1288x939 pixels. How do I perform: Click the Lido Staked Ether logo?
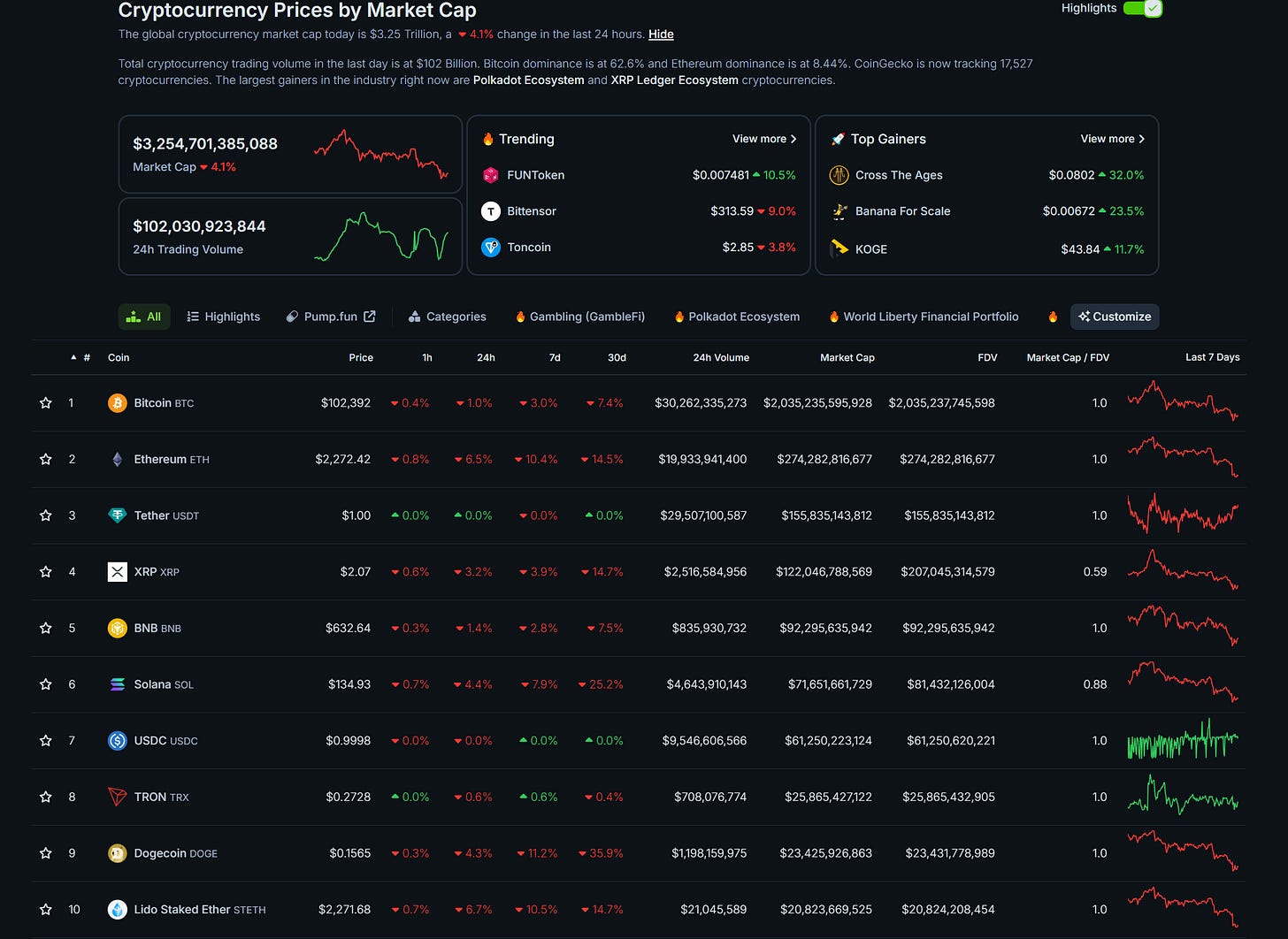pos(118,909)
